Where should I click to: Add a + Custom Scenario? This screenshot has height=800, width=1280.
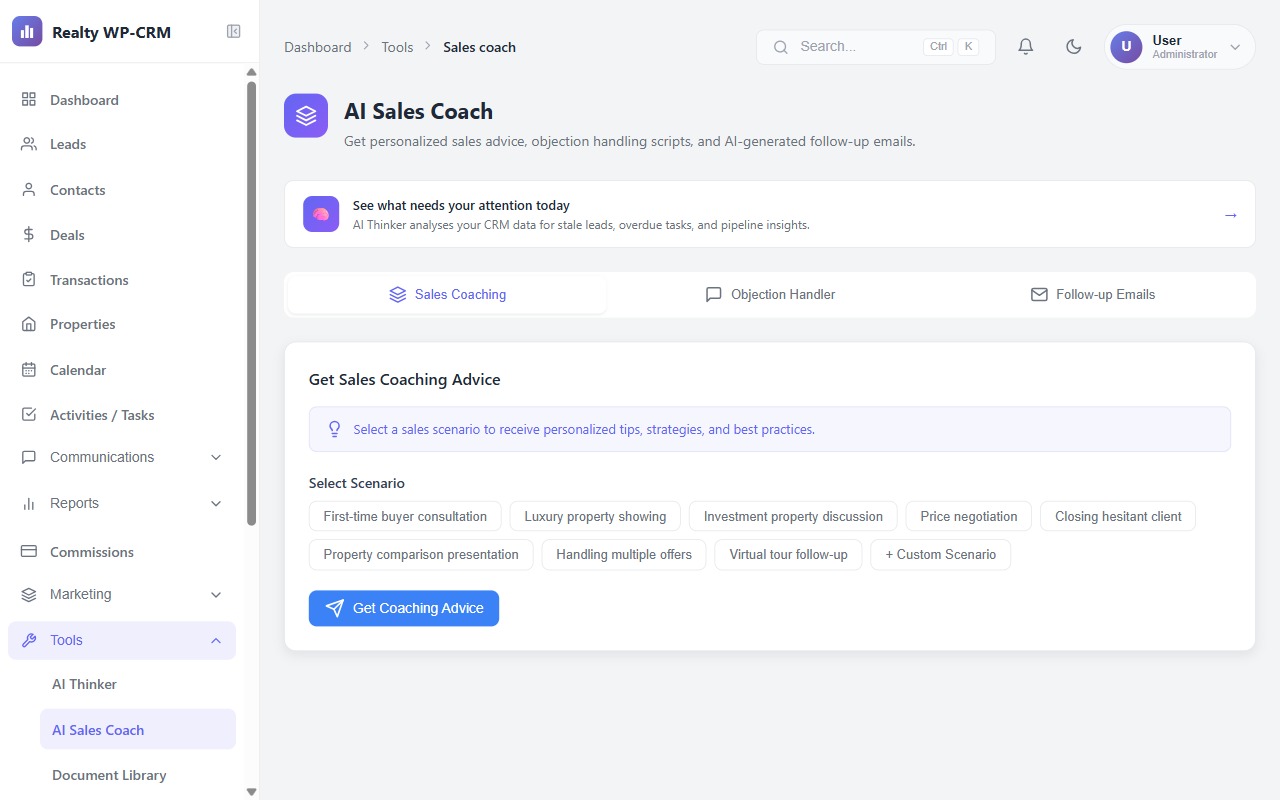pos(941,555)
